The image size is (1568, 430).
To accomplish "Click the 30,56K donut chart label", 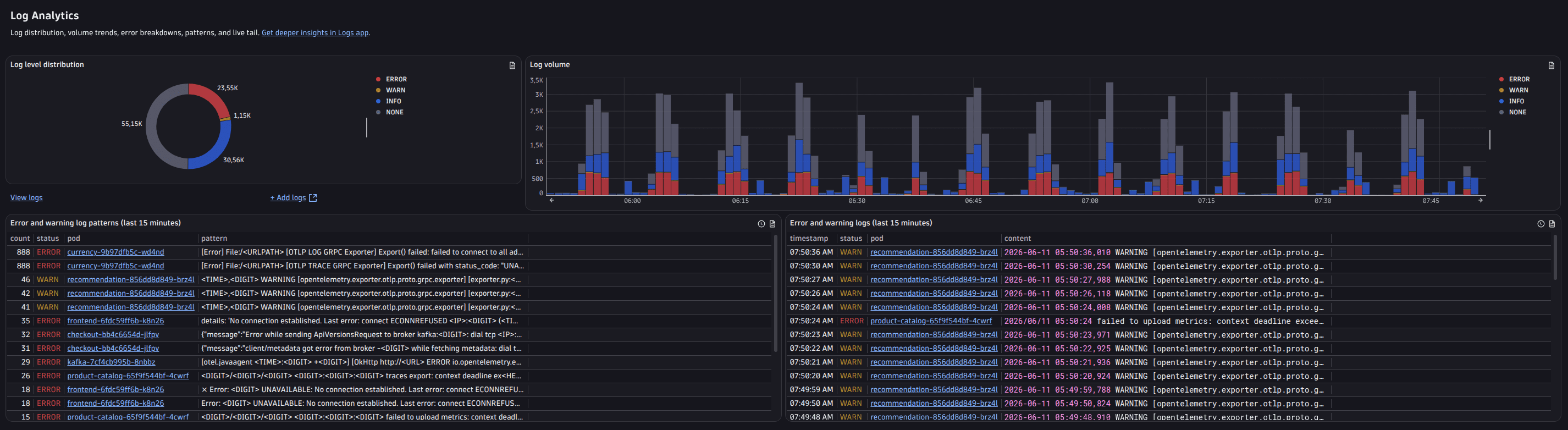I will coord(233,160).
